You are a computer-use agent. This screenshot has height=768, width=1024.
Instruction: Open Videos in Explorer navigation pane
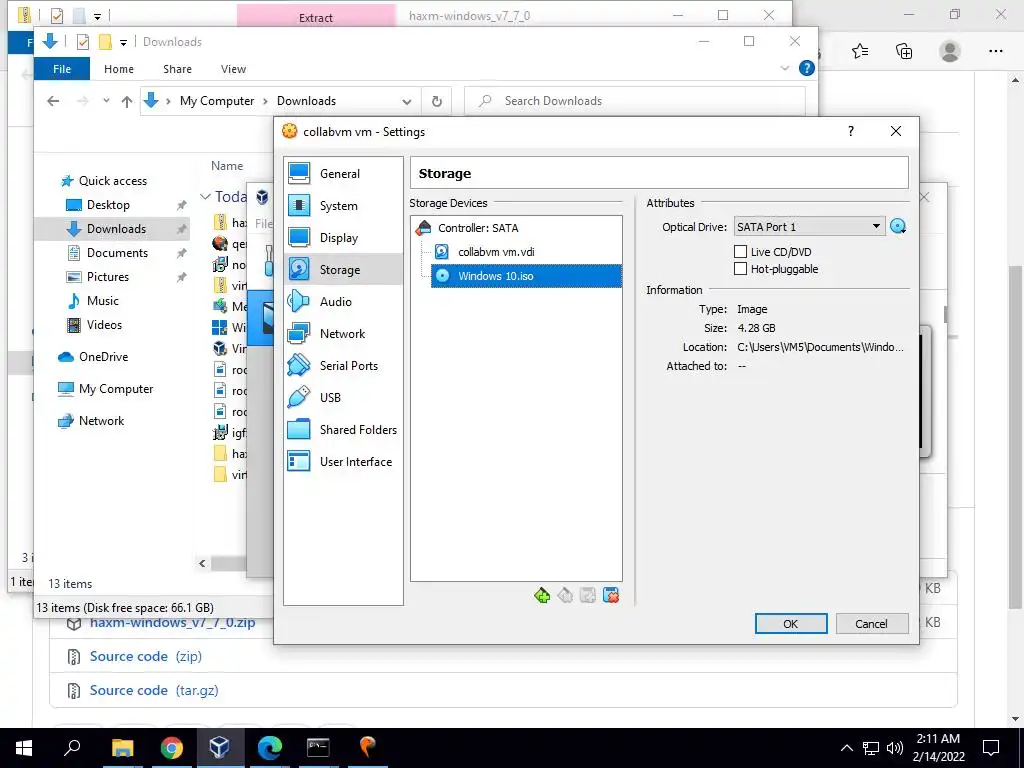coord(104,325)
